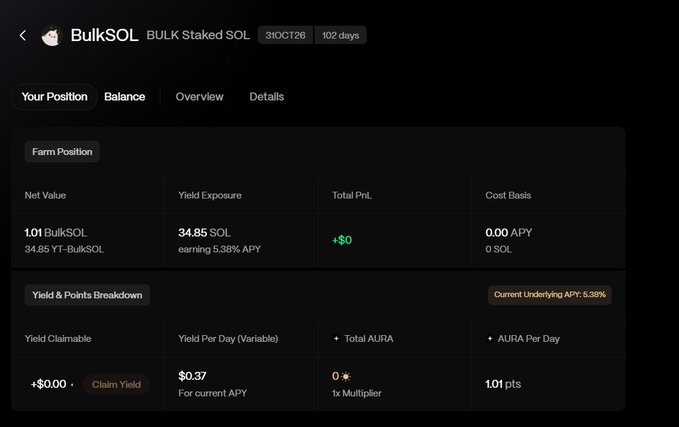Image resolution: width=679 pixels, height=427 pixels.
Task: Click the 102 days remaining badge
Action: click(340, 36)
